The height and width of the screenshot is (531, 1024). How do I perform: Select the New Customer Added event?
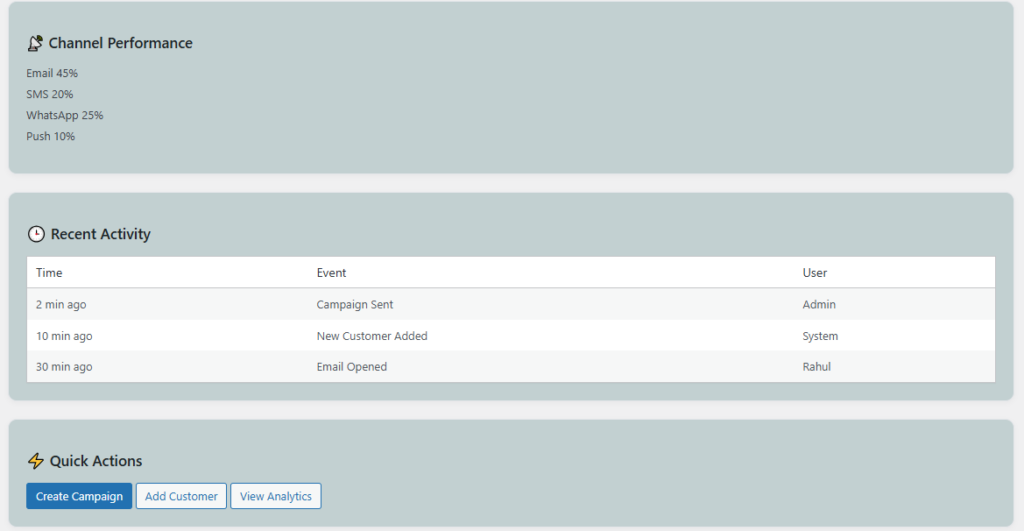point(372,336)
